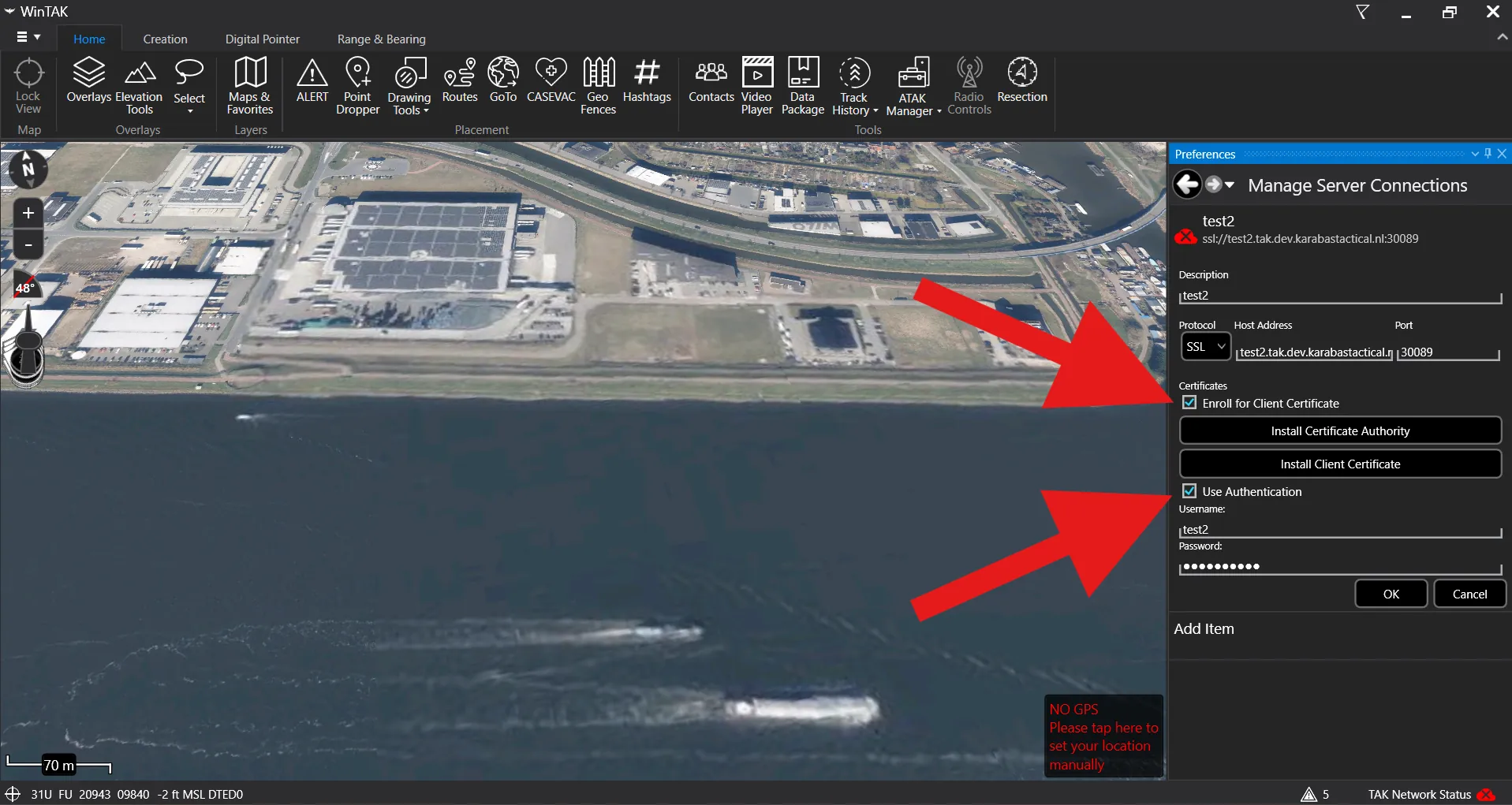Confirm server settings with OK

(1391, 594)
